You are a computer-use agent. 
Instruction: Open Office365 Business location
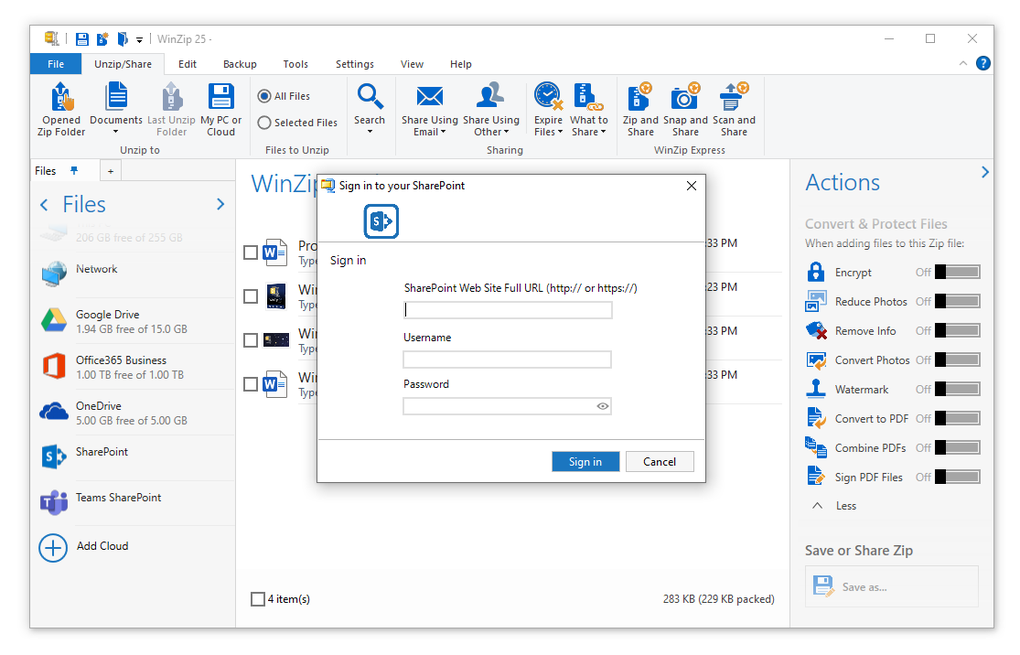click(135, 367)
